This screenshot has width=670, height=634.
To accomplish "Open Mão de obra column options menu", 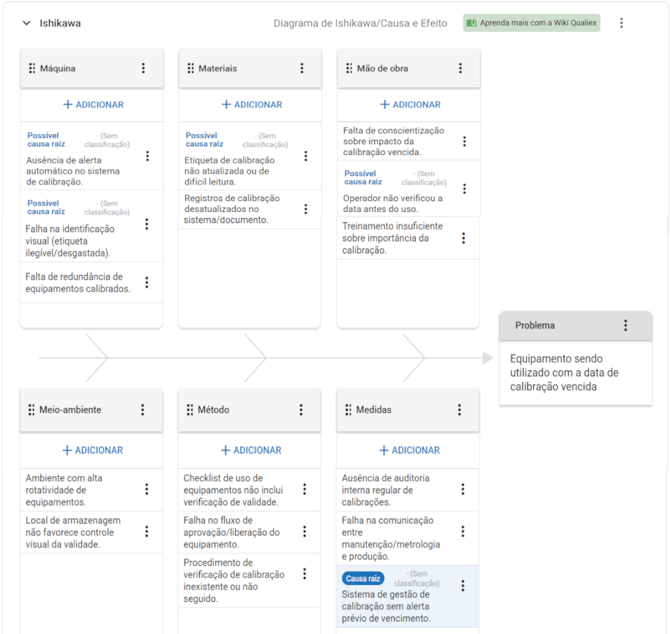I will (460, 68).
